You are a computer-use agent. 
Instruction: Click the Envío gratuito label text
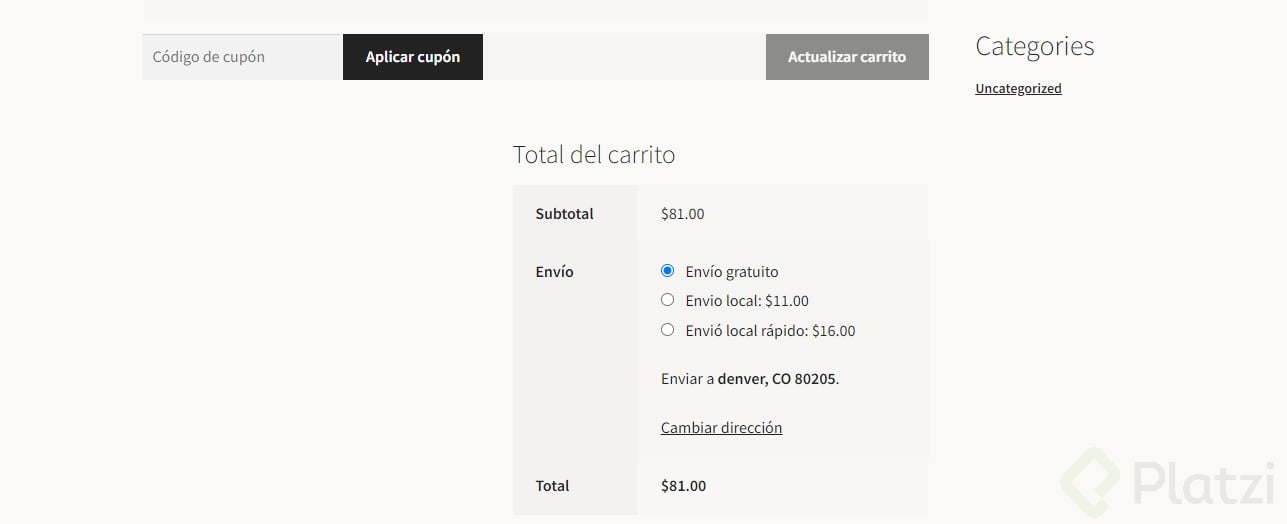click(x=732, y=272)
